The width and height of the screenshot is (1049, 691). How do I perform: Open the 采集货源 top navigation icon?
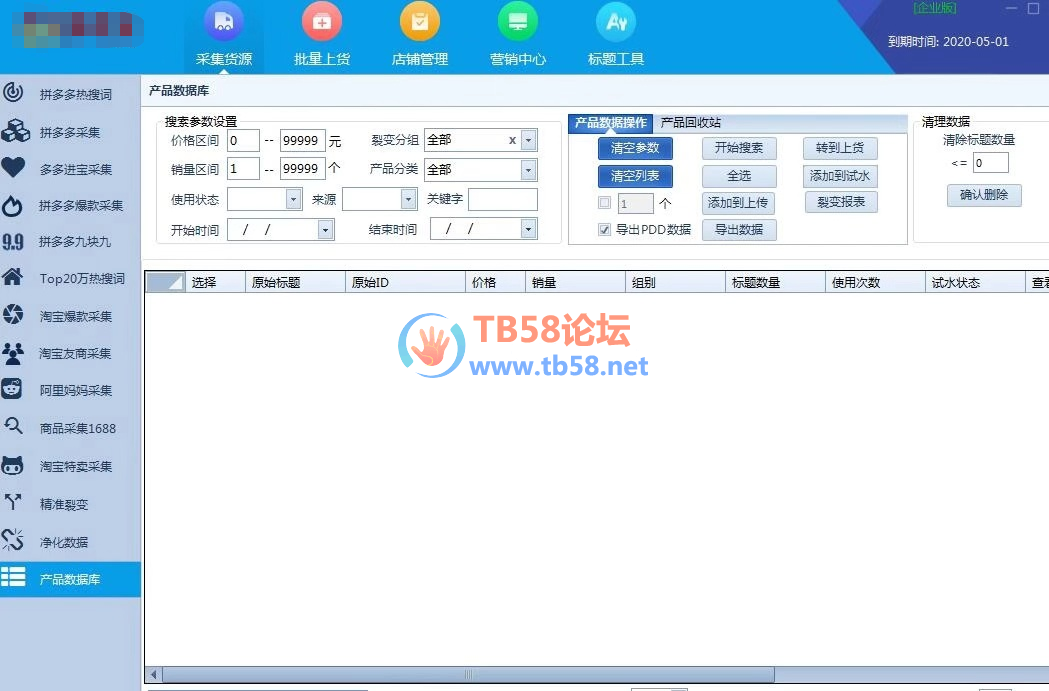[224, 22]
